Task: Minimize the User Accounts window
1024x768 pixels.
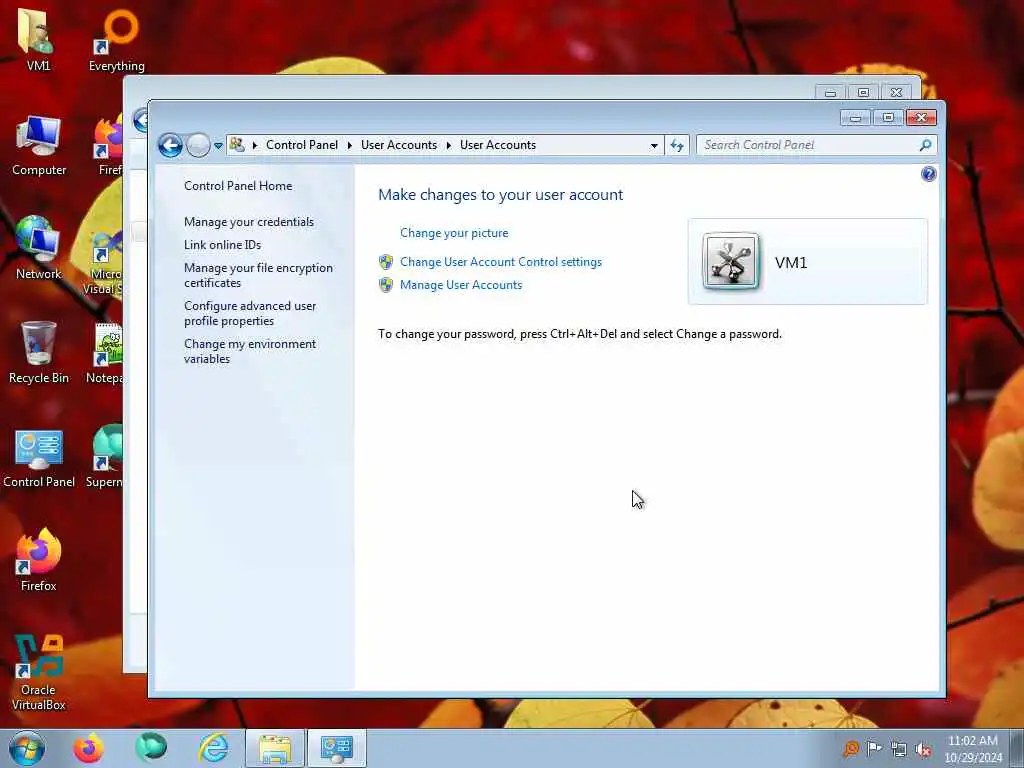Action: pos(855,118)
